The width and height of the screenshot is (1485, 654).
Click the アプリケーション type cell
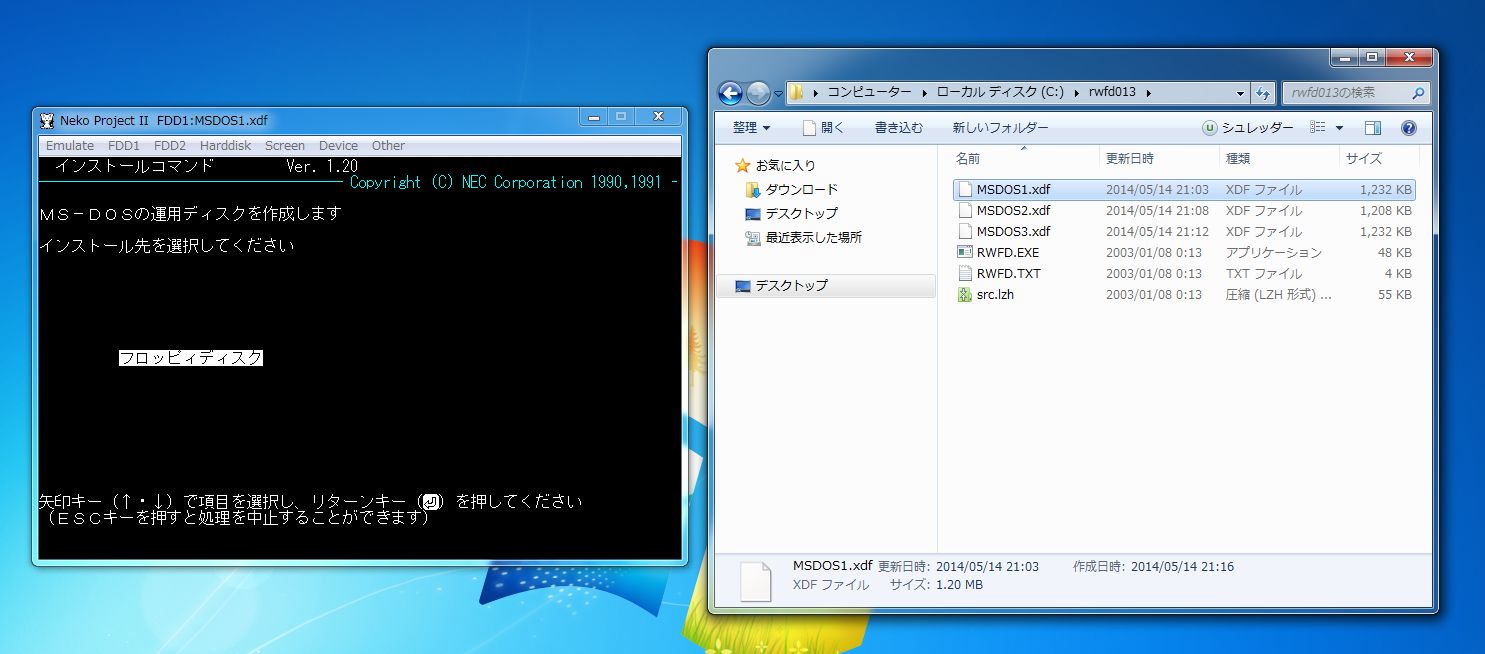click(x=1274, y=252)
